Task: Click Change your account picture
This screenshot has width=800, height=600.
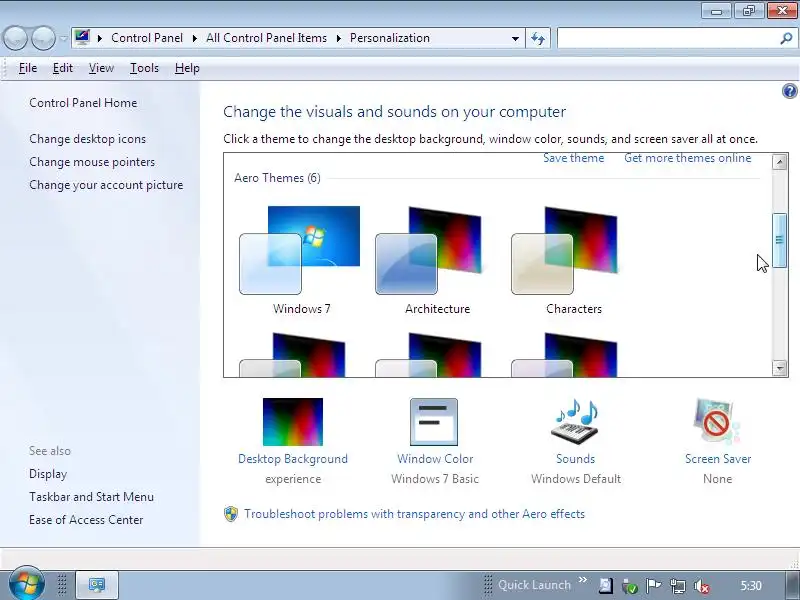Action: [106, 185]
